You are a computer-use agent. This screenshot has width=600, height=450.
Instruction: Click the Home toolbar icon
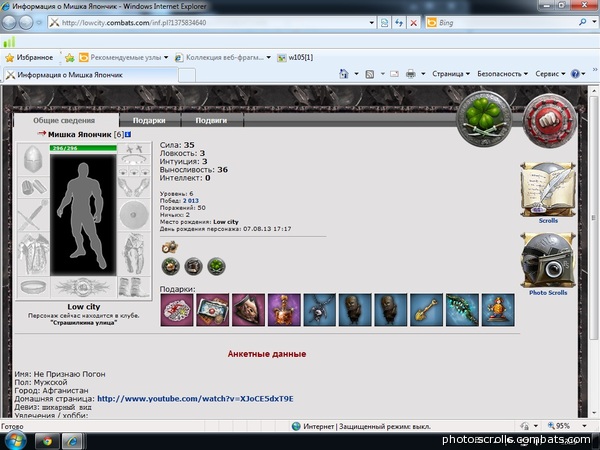344,74
